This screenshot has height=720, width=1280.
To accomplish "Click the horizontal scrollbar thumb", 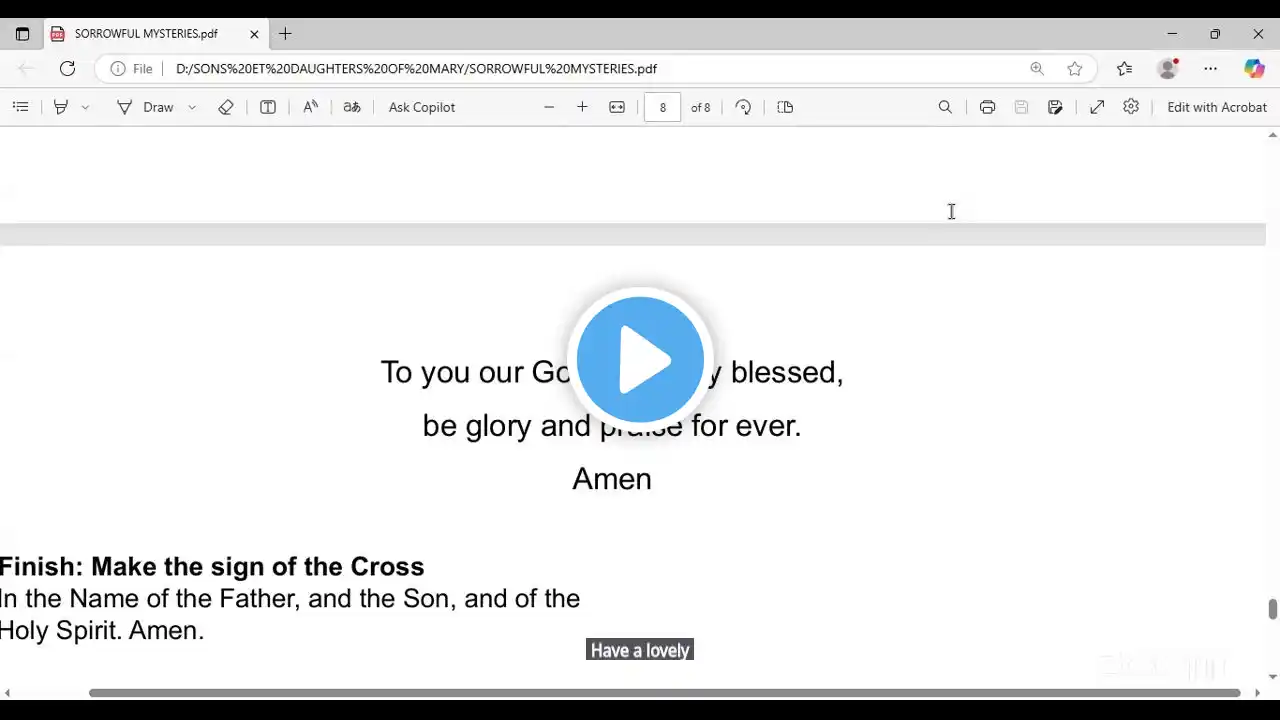I will click(x=665, y=693).
